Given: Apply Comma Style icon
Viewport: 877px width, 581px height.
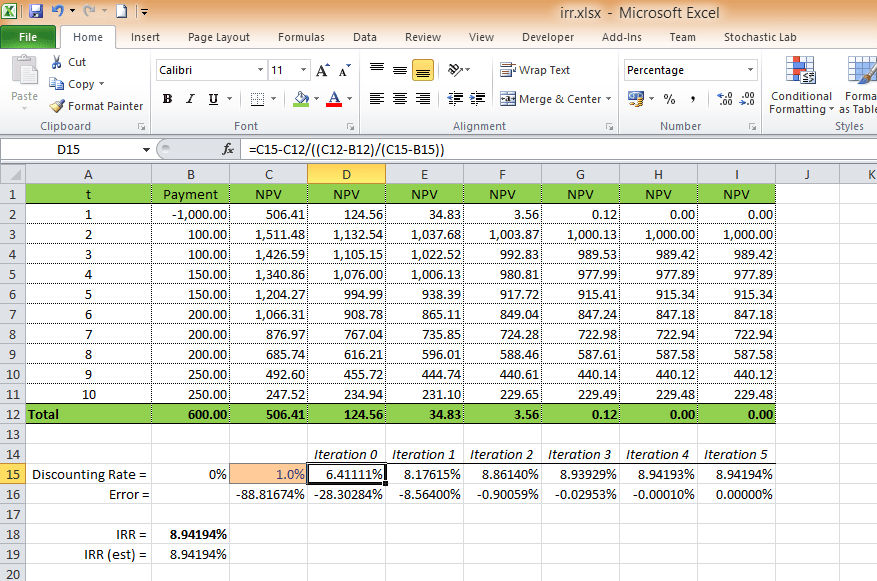Looking at the screenshot, I should coord(693,99).
